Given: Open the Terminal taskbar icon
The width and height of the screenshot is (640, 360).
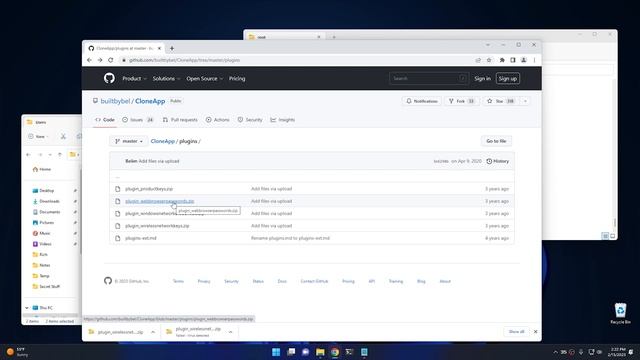Looking at the screenshot, I should pos(349,352).
